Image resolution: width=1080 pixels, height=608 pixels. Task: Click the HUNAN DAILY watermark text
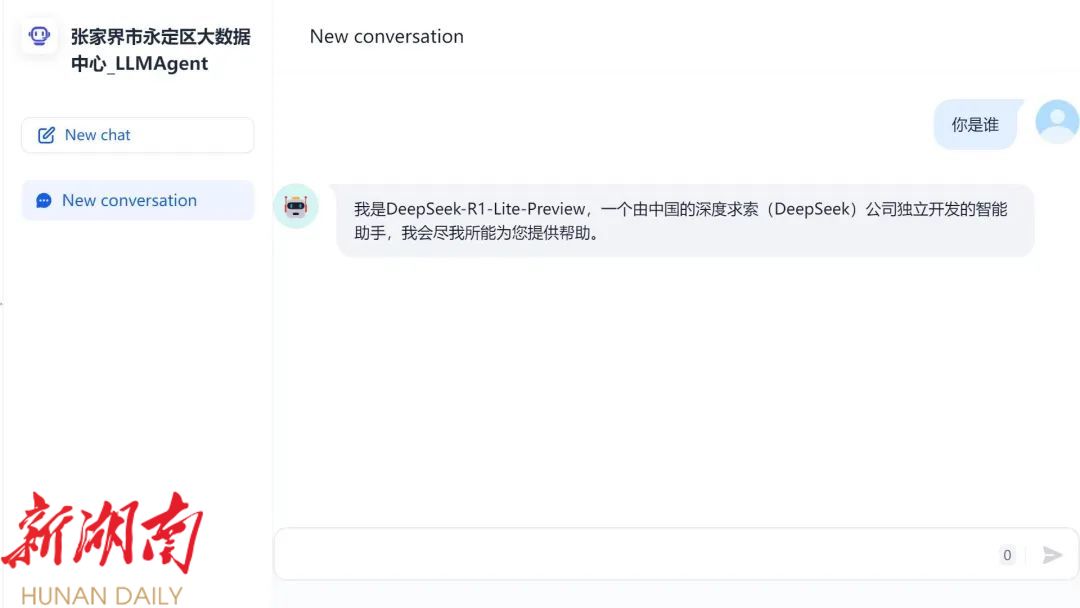pos(101,595)
